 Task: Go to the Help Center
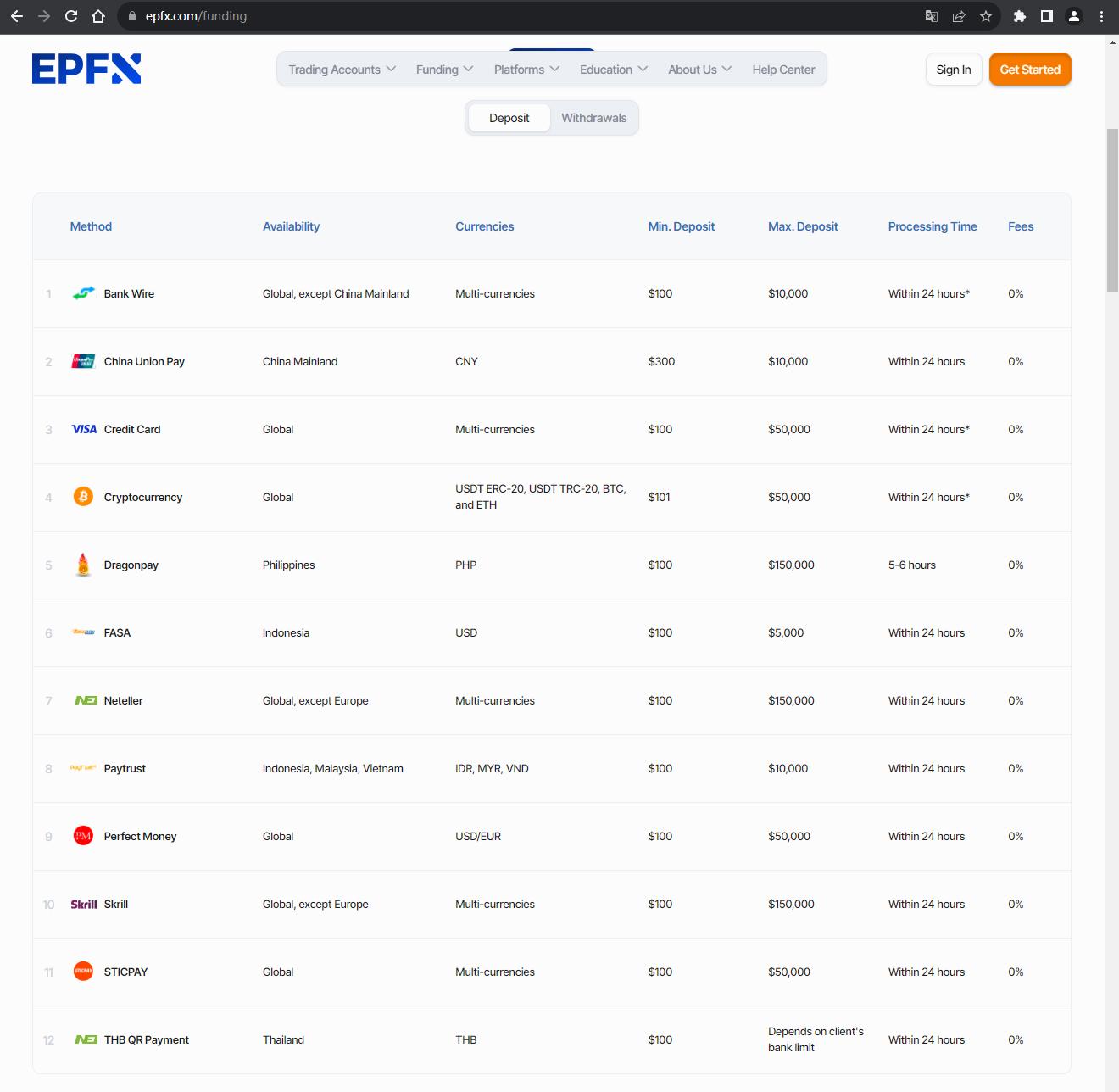(x=783, y=70)
